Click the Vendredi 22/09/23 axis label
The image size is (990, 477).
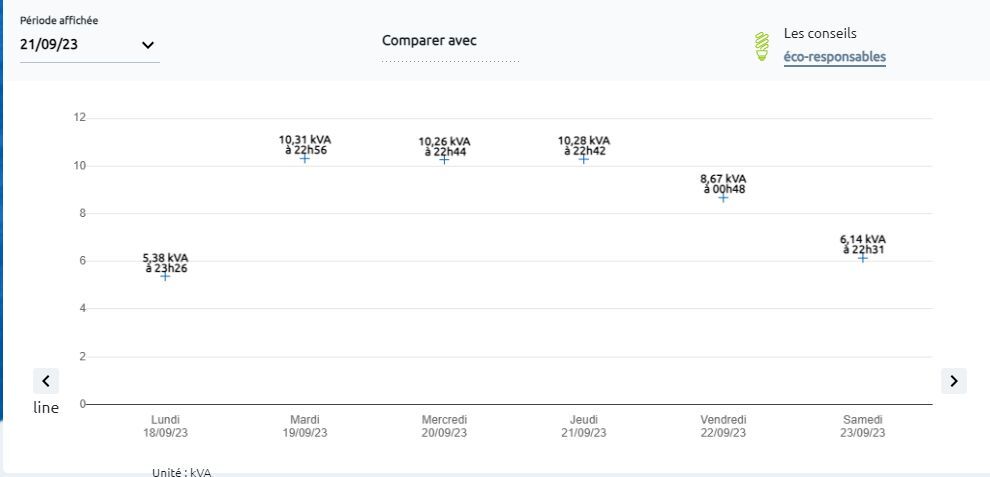pyautogui.click(x=724, y=426)
